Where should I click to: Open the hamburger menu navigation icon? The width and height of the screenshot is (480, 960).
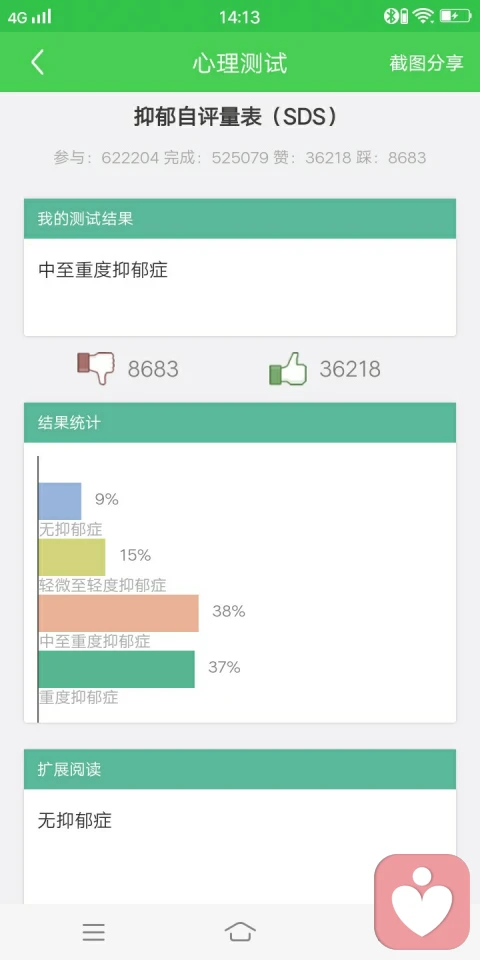pos(94,932)
